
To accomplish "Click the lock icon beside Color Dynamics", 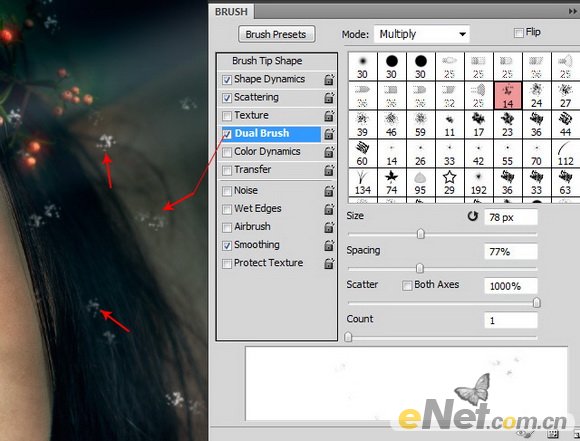I will (329, 152).
